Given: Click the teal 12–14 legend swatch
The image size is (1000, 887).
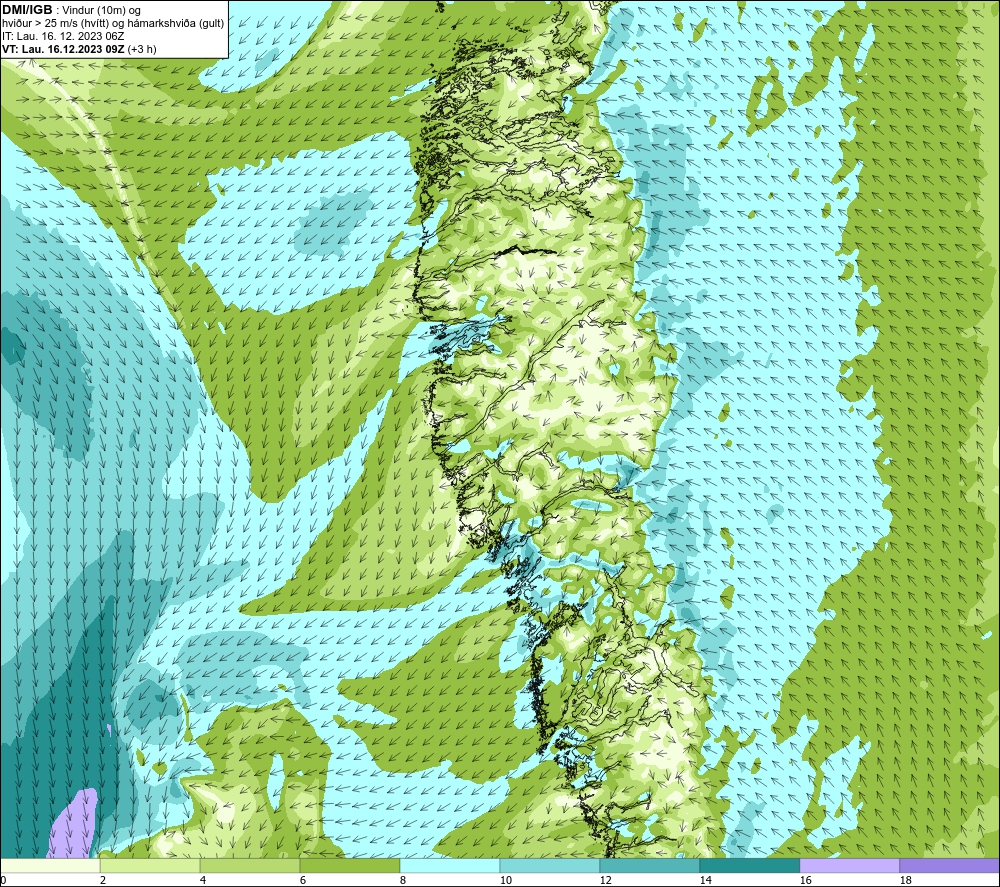Looking at the screenshot, I should 649,865.
